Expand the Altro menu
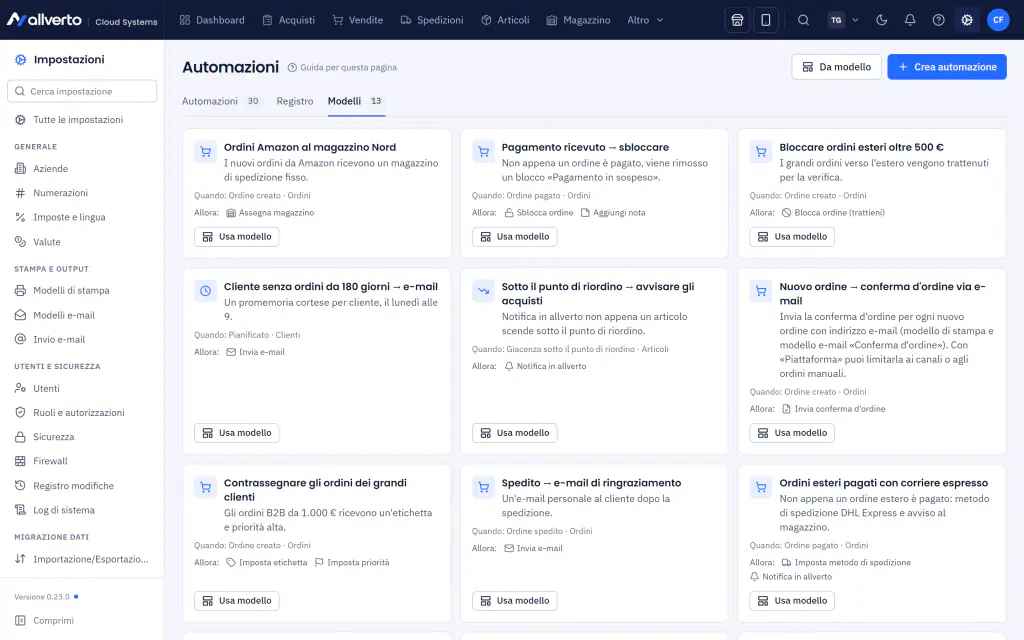 click(x=645, y=20)
